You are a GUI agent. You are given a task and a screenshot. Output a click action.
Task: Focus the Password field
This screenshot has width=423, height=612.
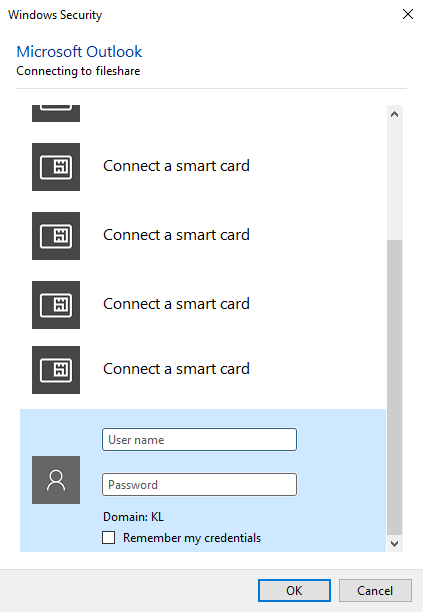point(199,484)
